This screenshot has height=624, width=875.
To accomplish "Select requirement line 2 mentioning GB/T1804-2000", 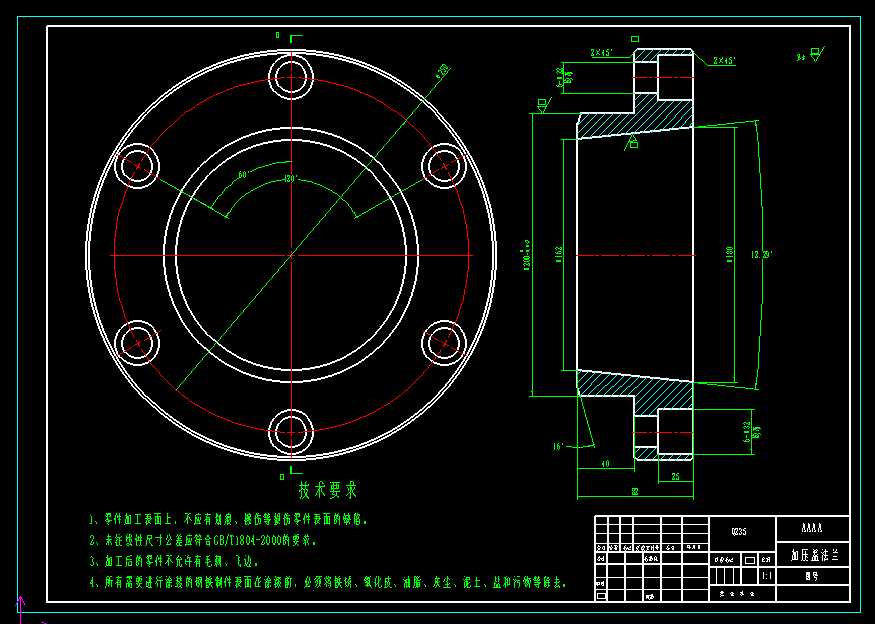I will (x=203, y=540).
